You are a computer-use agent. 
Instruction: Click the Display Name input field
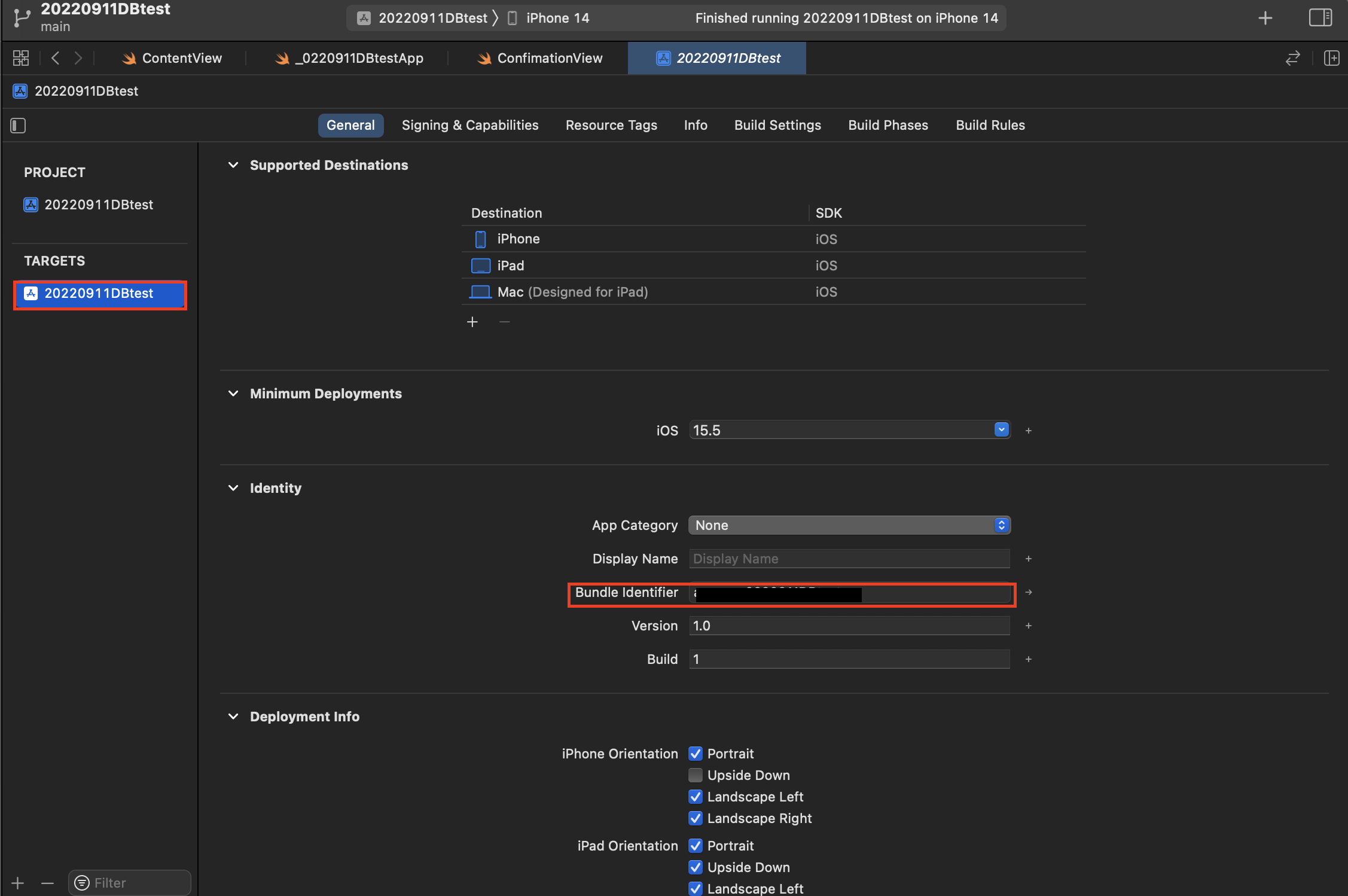coord(850,559)
